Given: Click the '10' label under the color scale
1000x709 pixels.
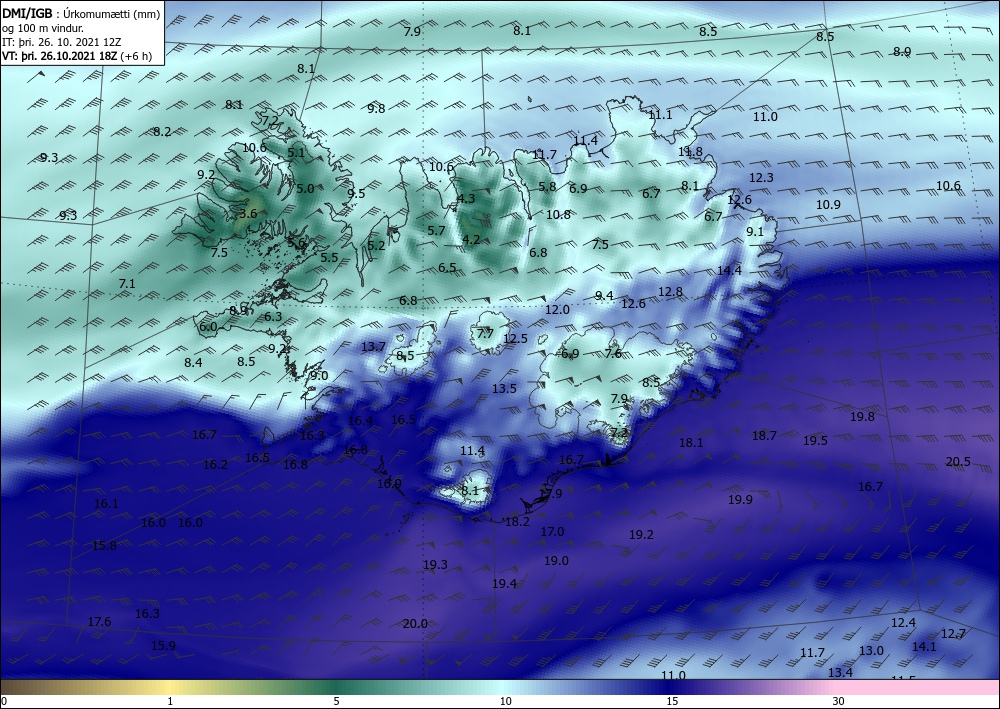Looking at the screenshot, I should coord(505,701).
